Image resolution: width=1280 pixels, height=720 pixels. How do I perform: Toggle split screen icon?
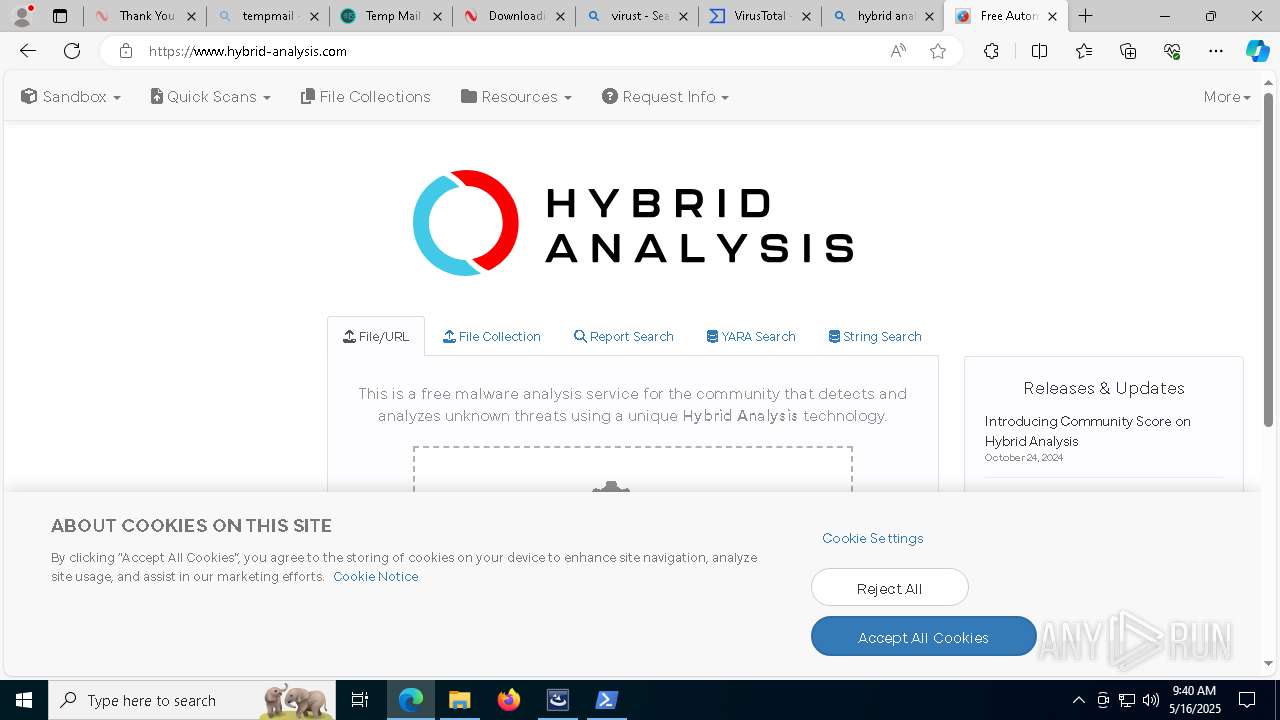[x=1039, y=51]
